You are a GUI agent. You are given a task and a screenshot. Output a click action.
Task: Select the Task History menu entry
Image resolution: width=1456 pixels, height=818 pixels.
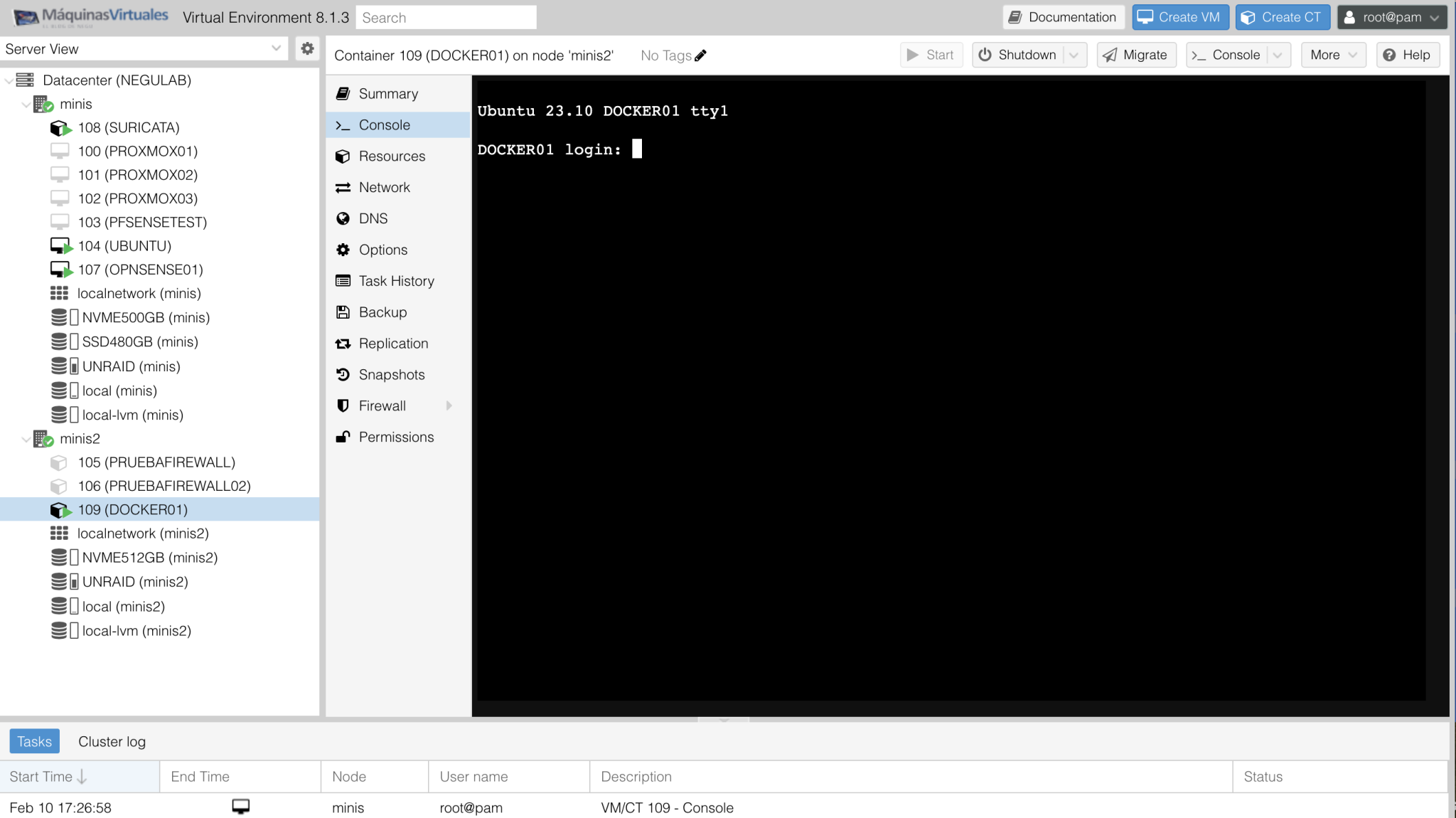[x=396, y=281]
